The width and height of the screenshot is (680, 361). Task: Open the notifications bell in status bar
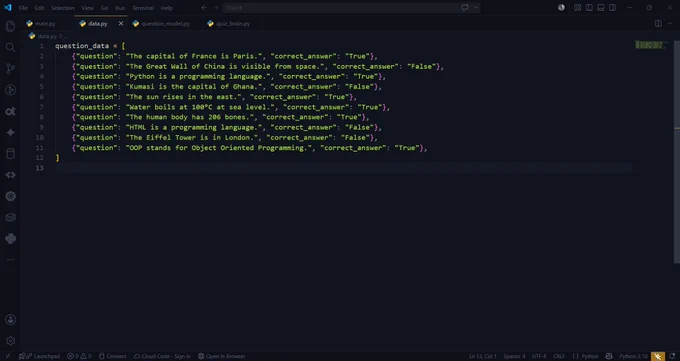pos(672,356)
